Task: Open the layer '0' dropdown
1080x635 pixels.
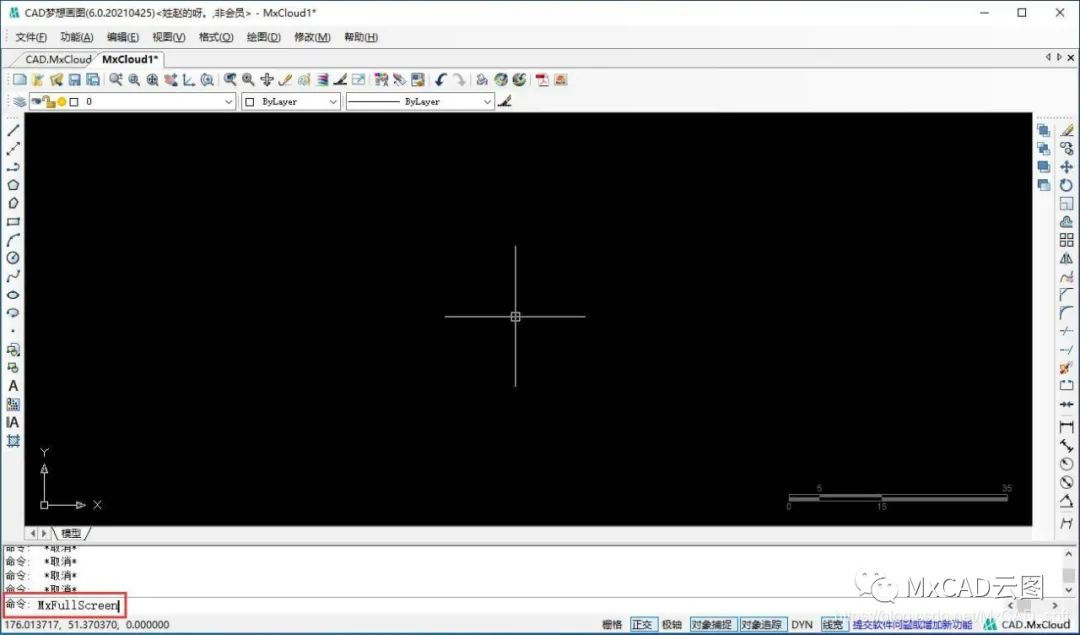Action: [229, 102]
